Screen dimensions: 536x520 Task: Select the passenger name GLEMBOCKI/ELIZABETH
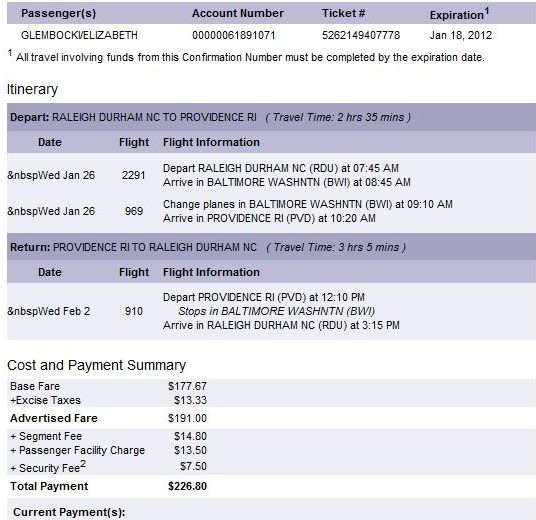(79, 35)
